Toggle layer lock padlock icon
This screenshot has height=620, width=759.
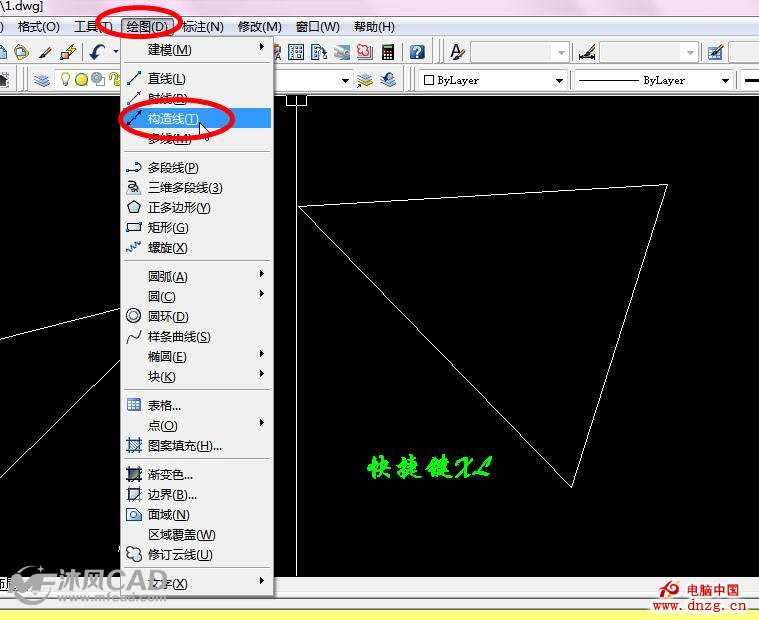point(115,79)
